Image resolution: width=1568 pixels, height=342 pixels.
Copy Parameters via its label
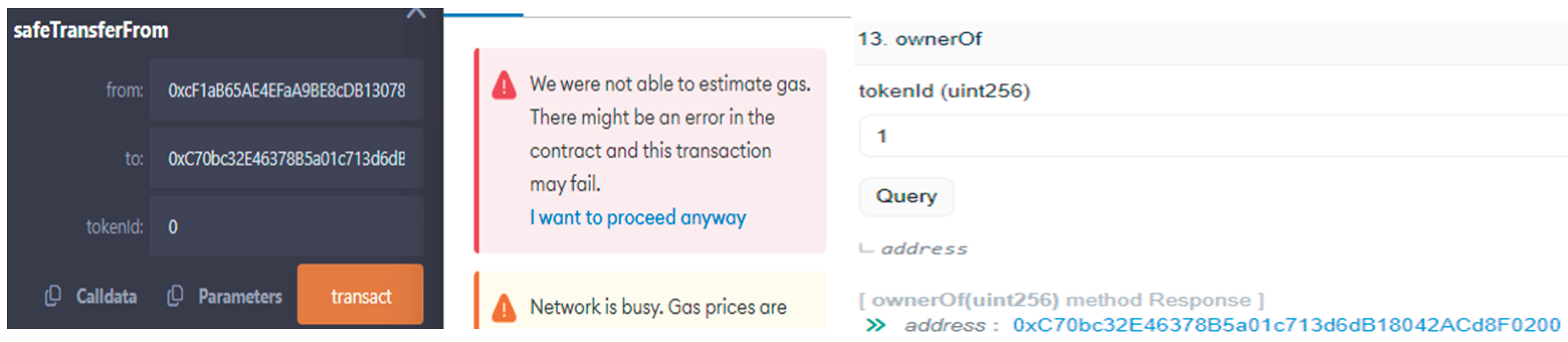click(240, 296)
